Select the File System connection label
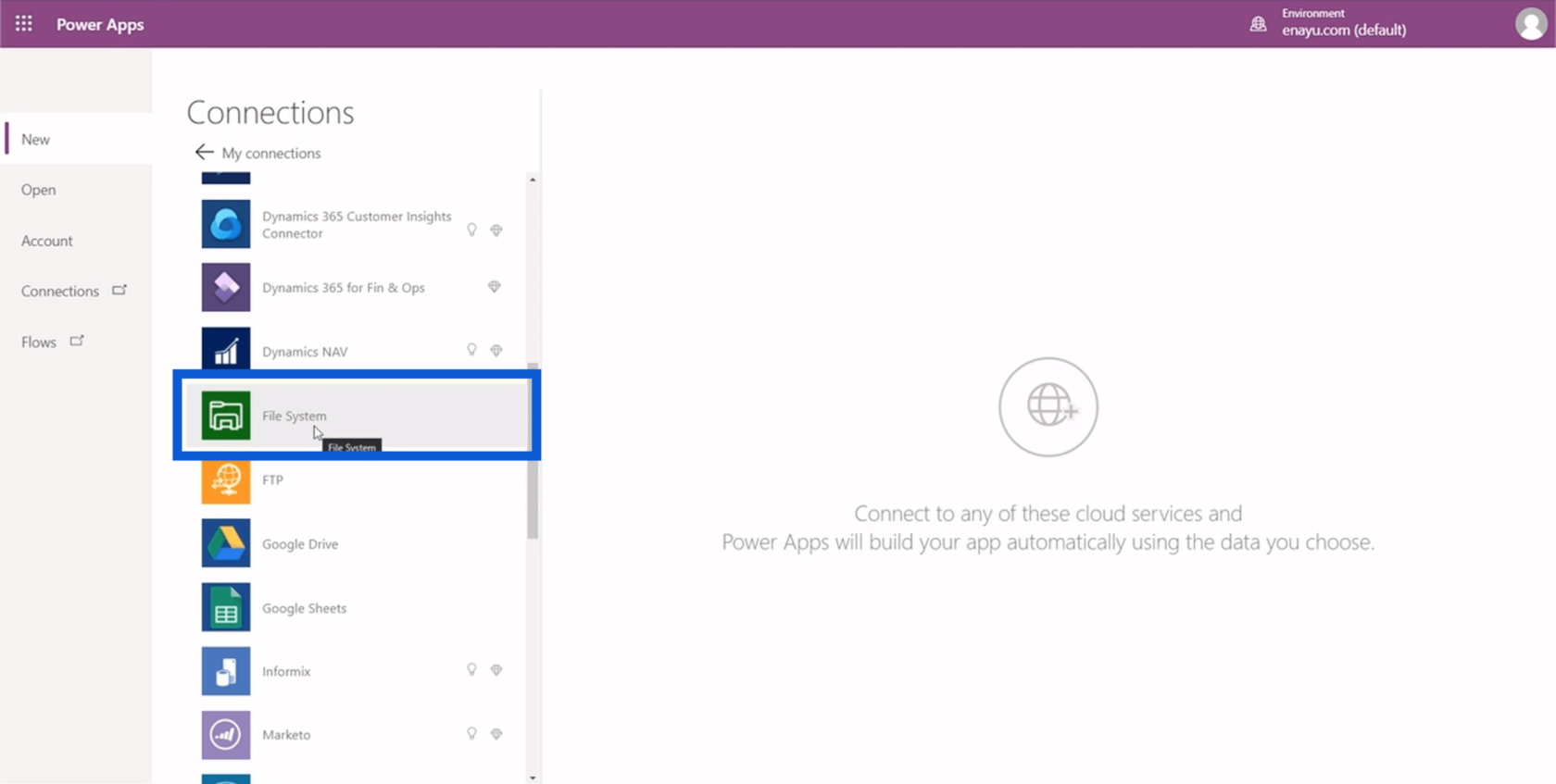This screenshot has width=1556, height=784. pos(295,416)
